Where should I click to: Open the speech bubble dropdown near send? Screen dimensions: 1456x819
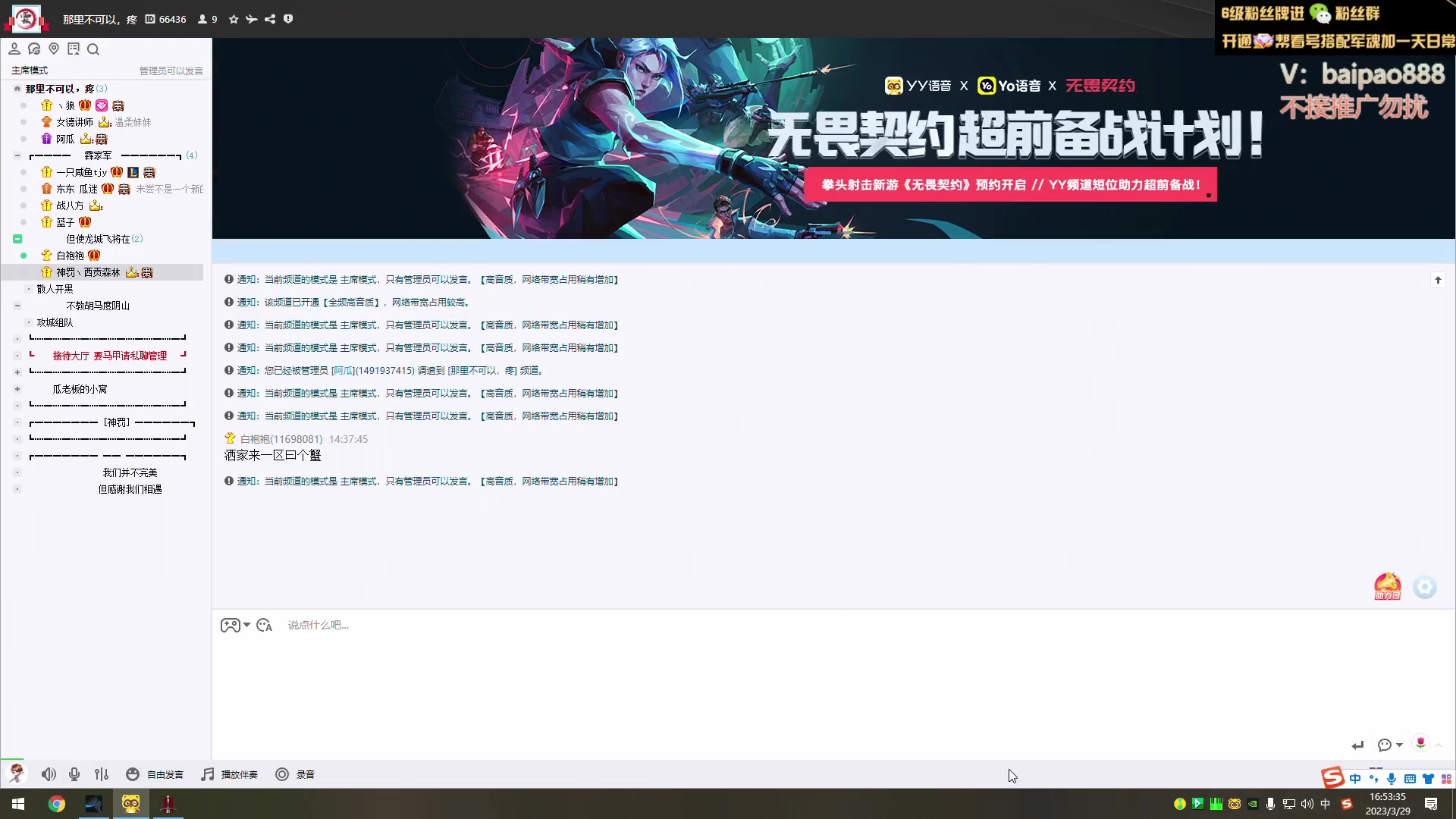[1390, 745]
